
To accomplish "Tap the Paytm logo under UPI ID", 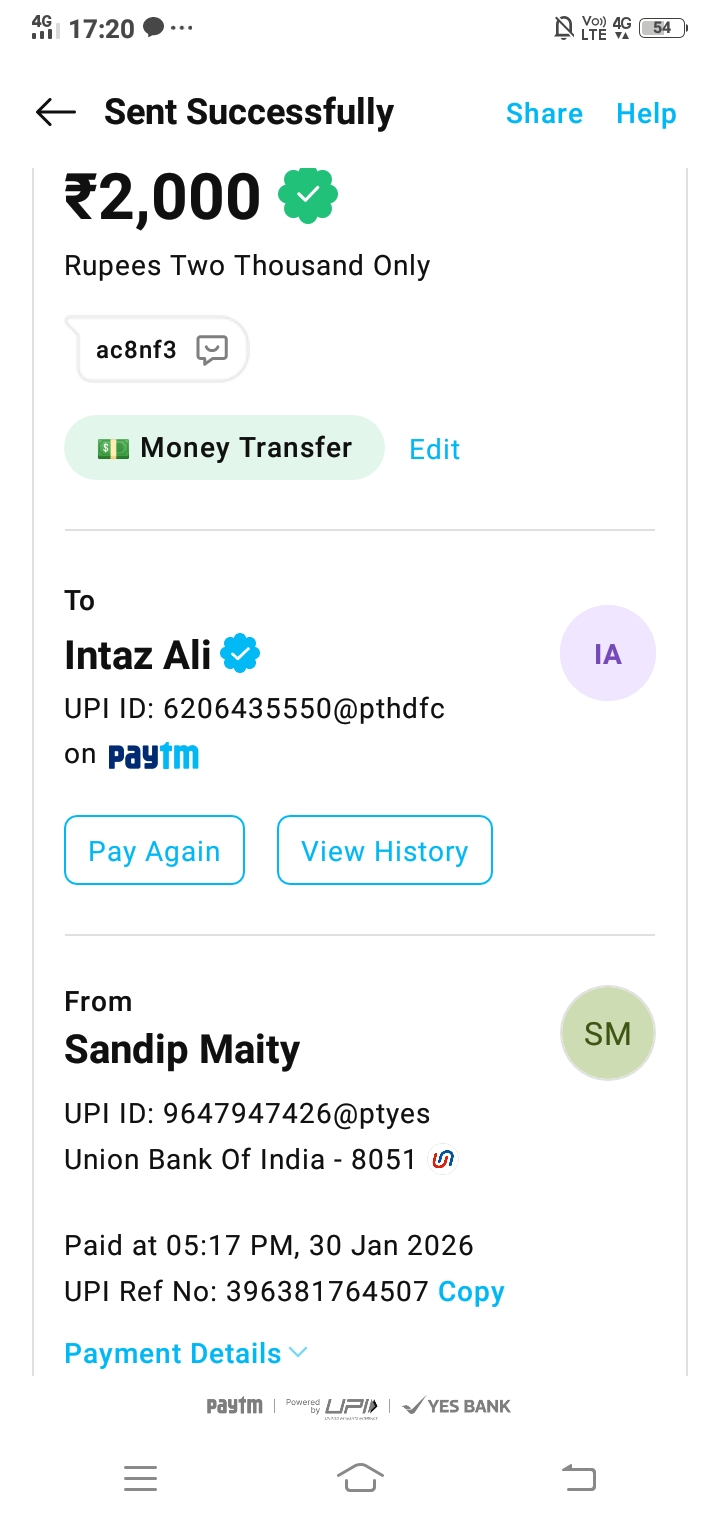I will click(153, 756).
